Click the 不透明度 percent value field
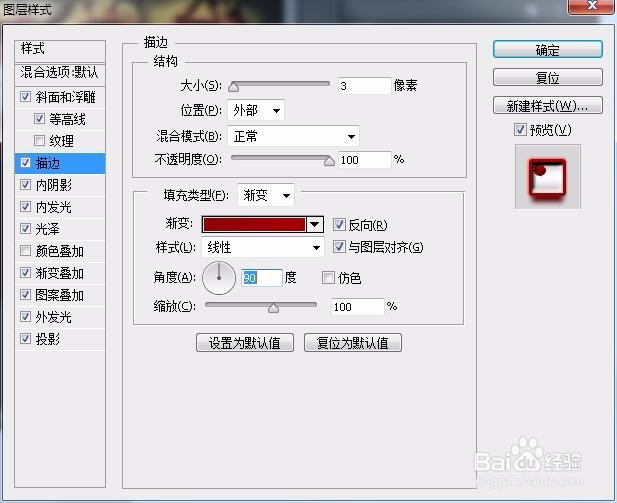 pyautogui.click(x=364, y=160)
